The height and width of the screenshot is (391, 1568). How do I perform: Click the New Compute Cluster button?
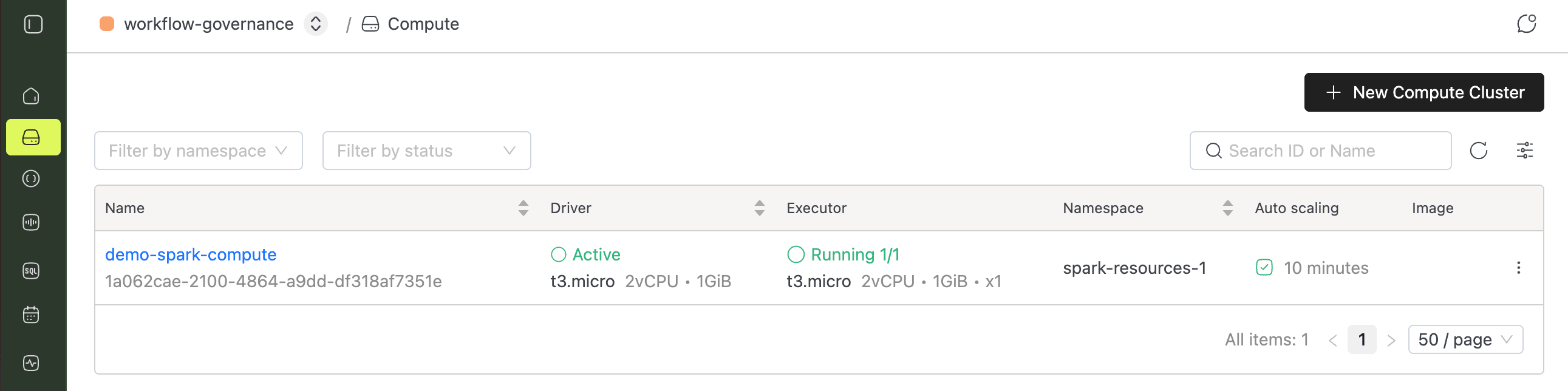click(x=1423, y=92)
